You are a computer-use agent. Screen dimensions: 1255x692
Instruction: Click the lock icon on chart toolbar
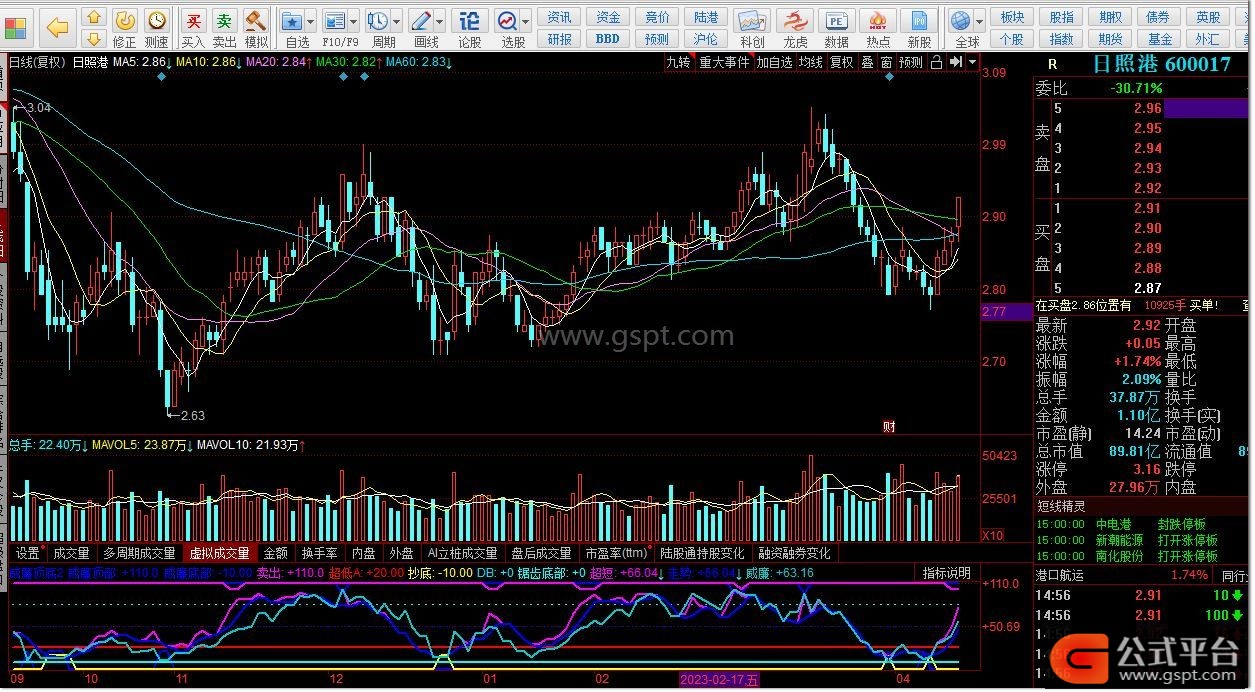pos(936,62)
